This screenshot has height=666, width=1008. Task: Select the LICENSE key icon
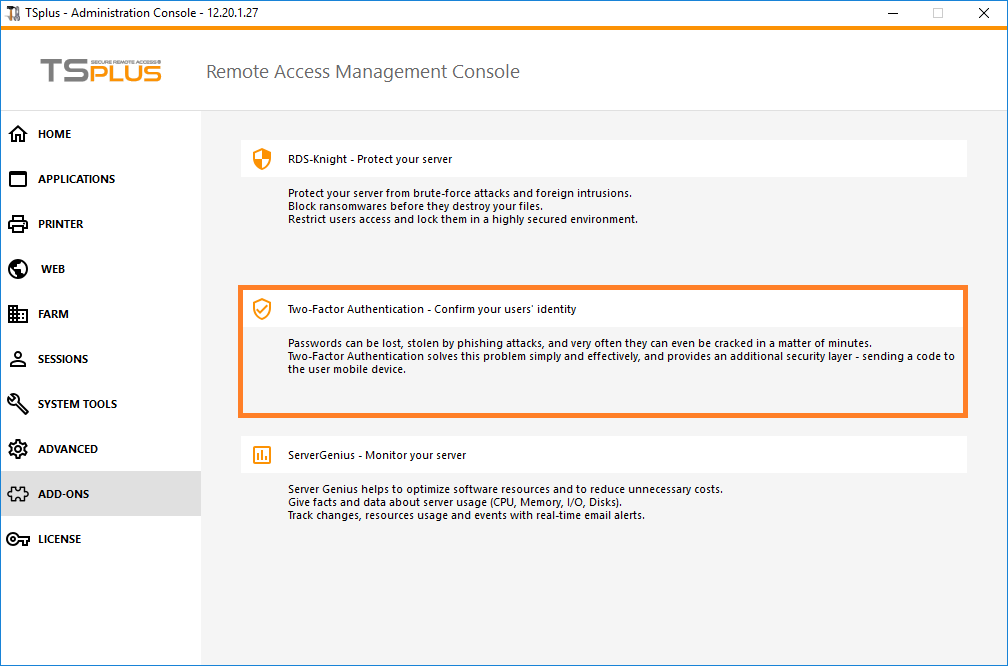(18, 538)
